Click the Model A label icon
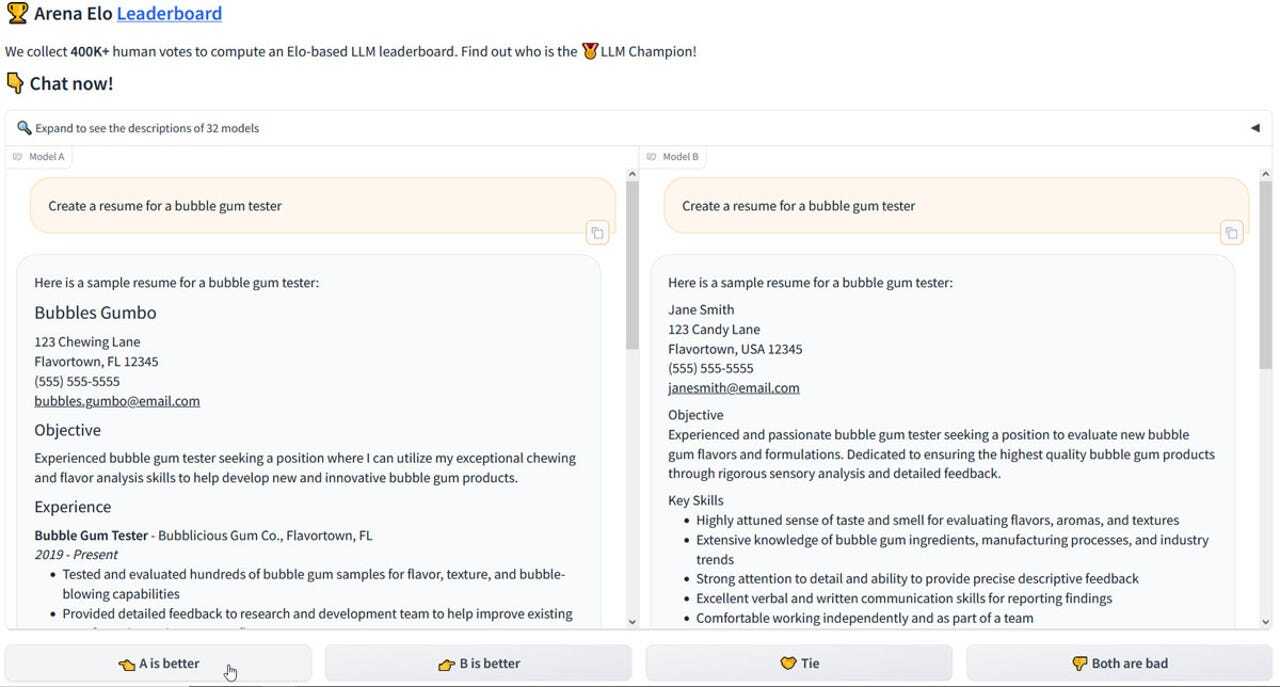Image resolution: width=1280 pixels, height=687 pixels. [18, 157]
